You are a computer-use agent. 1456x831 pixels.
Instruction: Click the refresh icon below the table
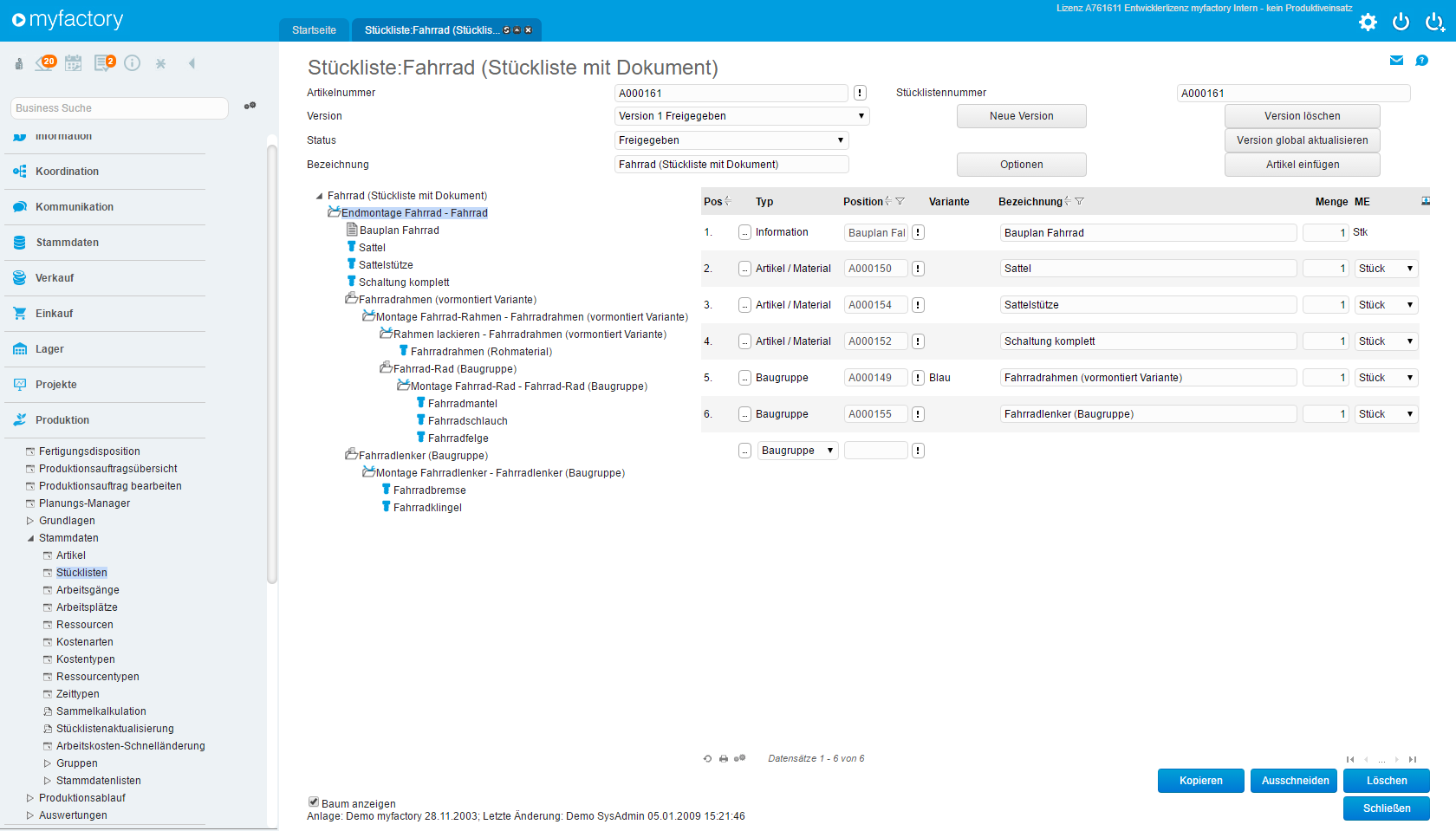click(x=708, y=759)
